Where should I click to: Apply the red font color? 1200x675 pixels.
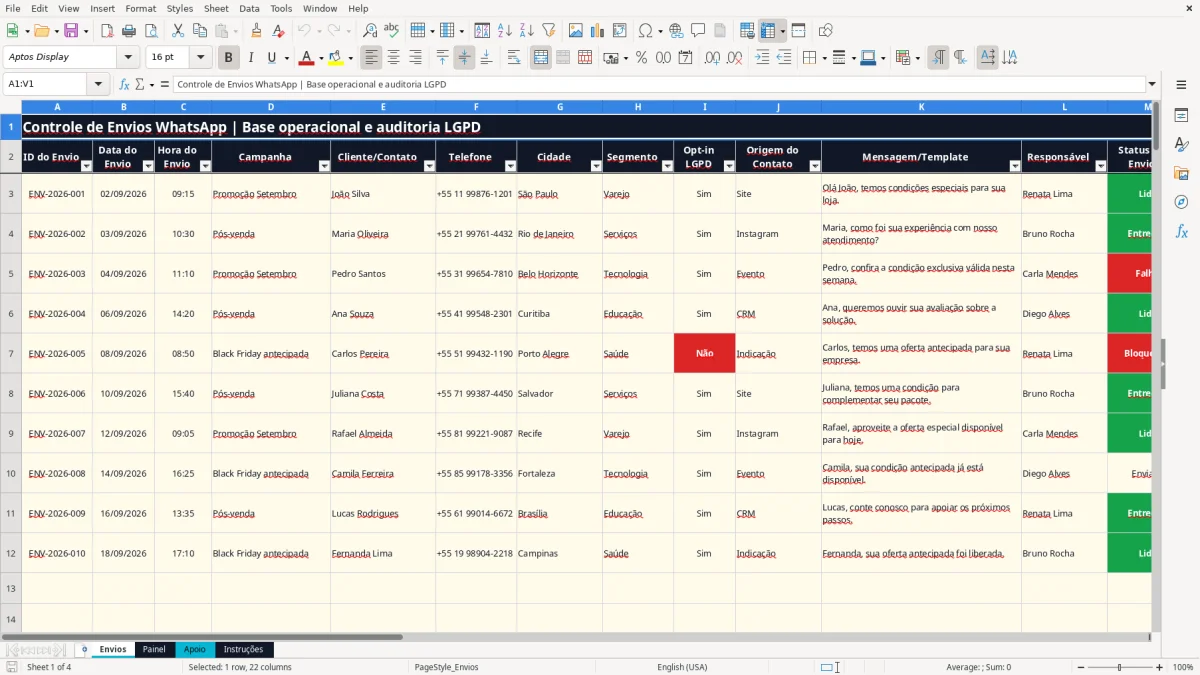306,58
